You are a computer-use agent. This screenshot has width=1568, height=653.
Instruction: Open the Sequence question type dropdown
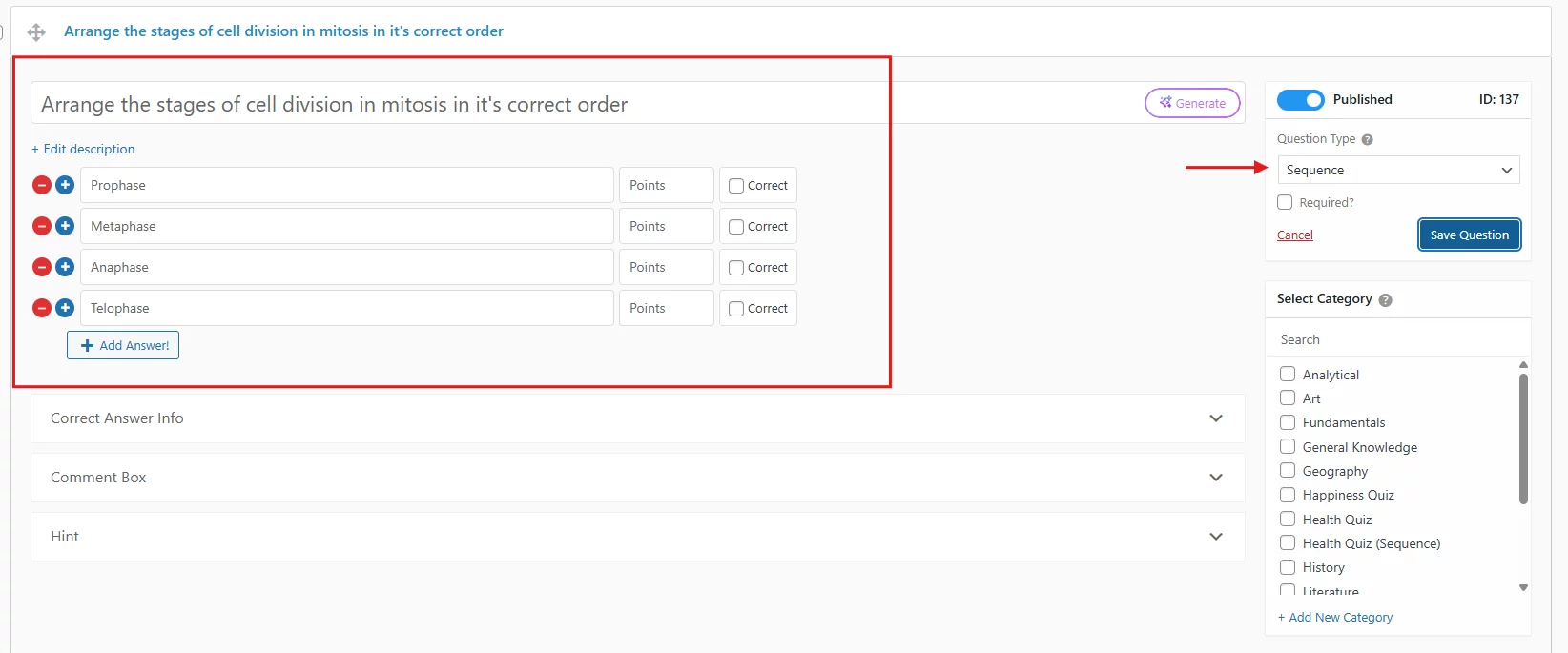tap(1398, 170)
